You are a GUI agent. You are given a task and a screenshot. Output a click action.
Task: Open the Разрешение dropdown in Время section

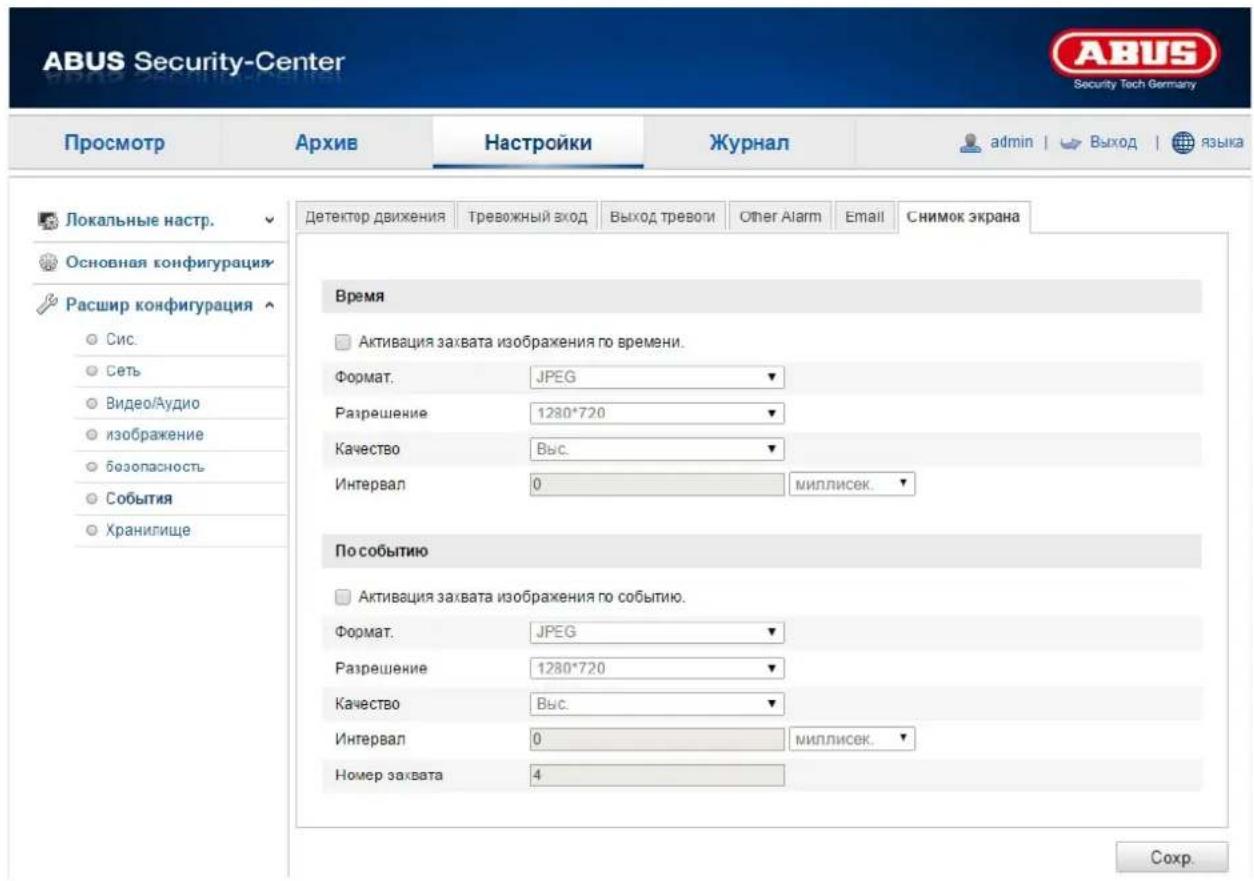click(x=655, y=413)
